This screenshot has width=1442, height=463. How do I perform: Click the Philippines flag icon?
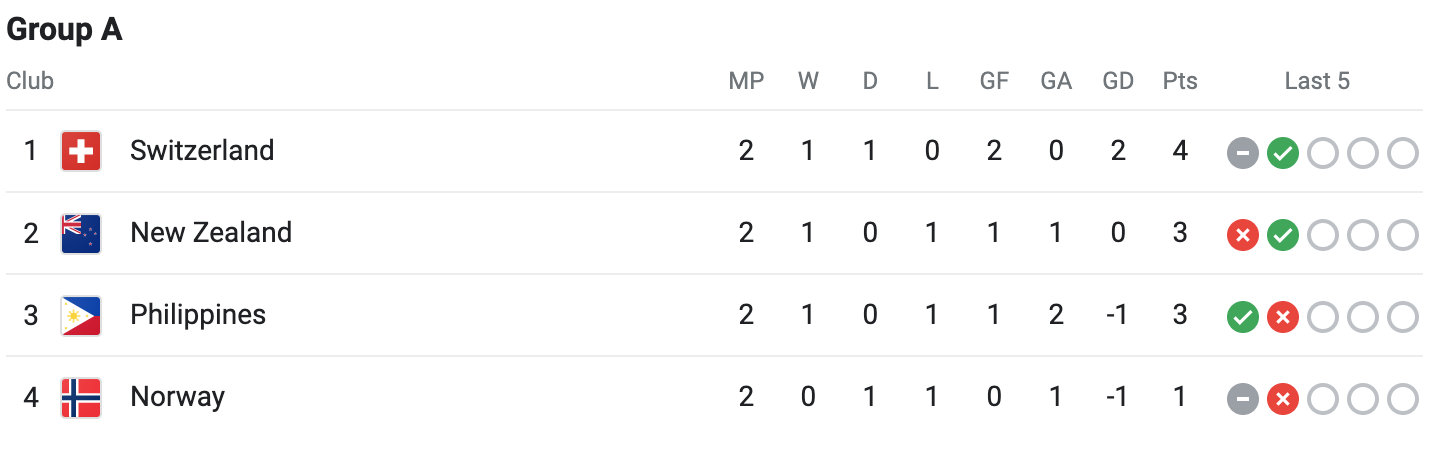pos(81,315)
